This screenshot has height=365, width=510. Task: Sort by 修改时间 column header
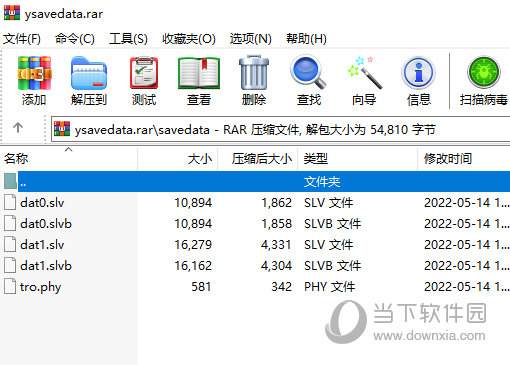pyautogui.click(x=464, y=159)
